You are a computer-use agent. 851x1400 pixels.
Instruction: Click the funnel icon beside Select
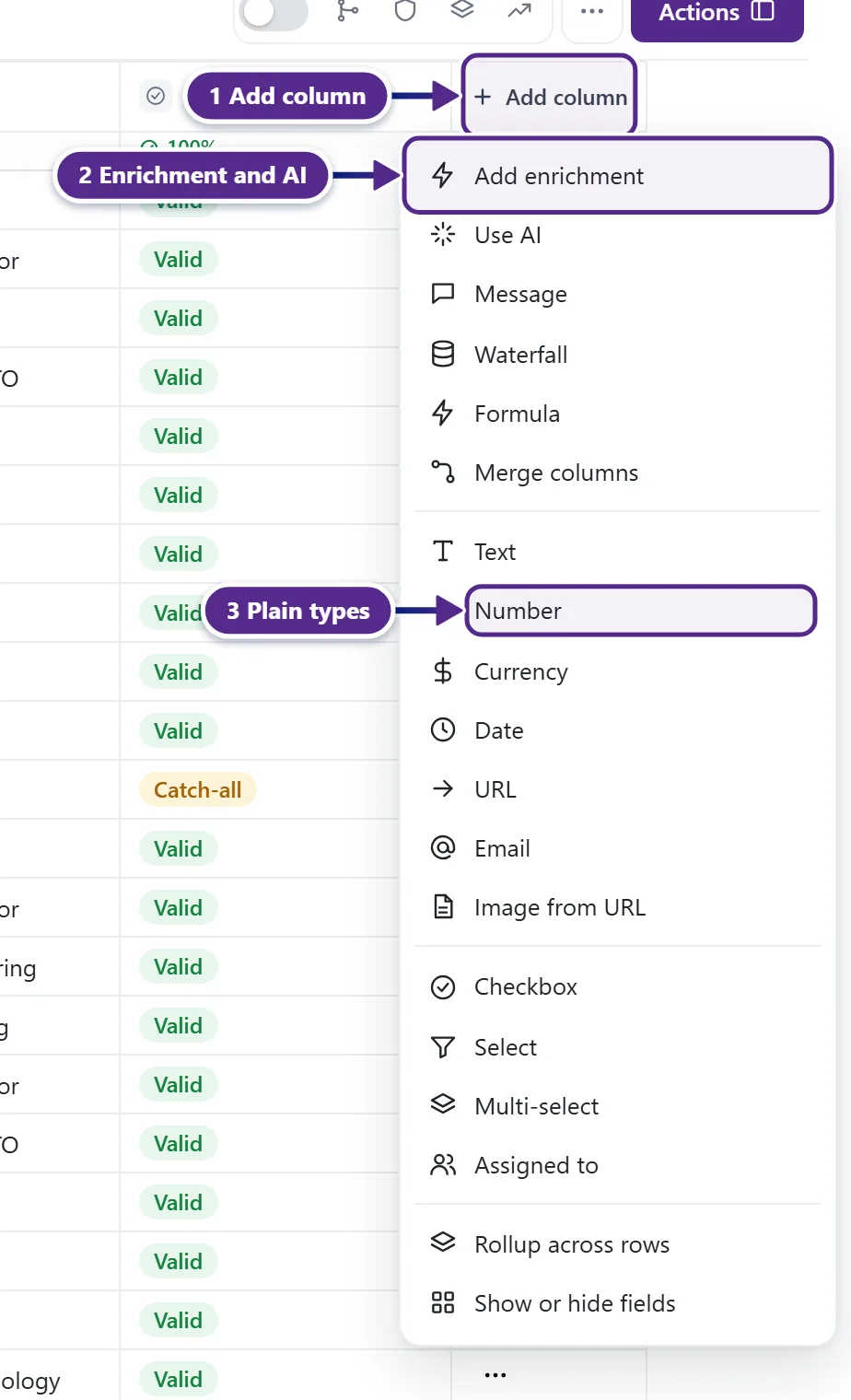443,1046
